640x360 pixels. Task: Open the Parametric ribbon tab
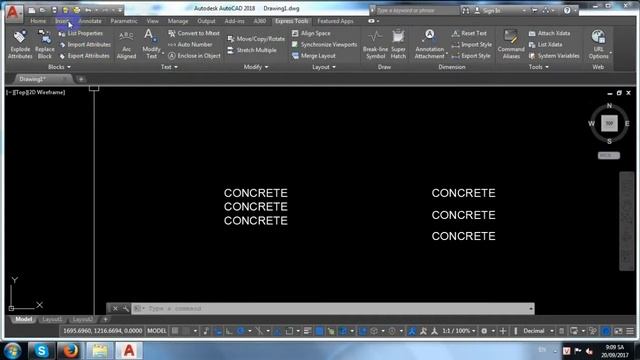[x=124, y=21]
